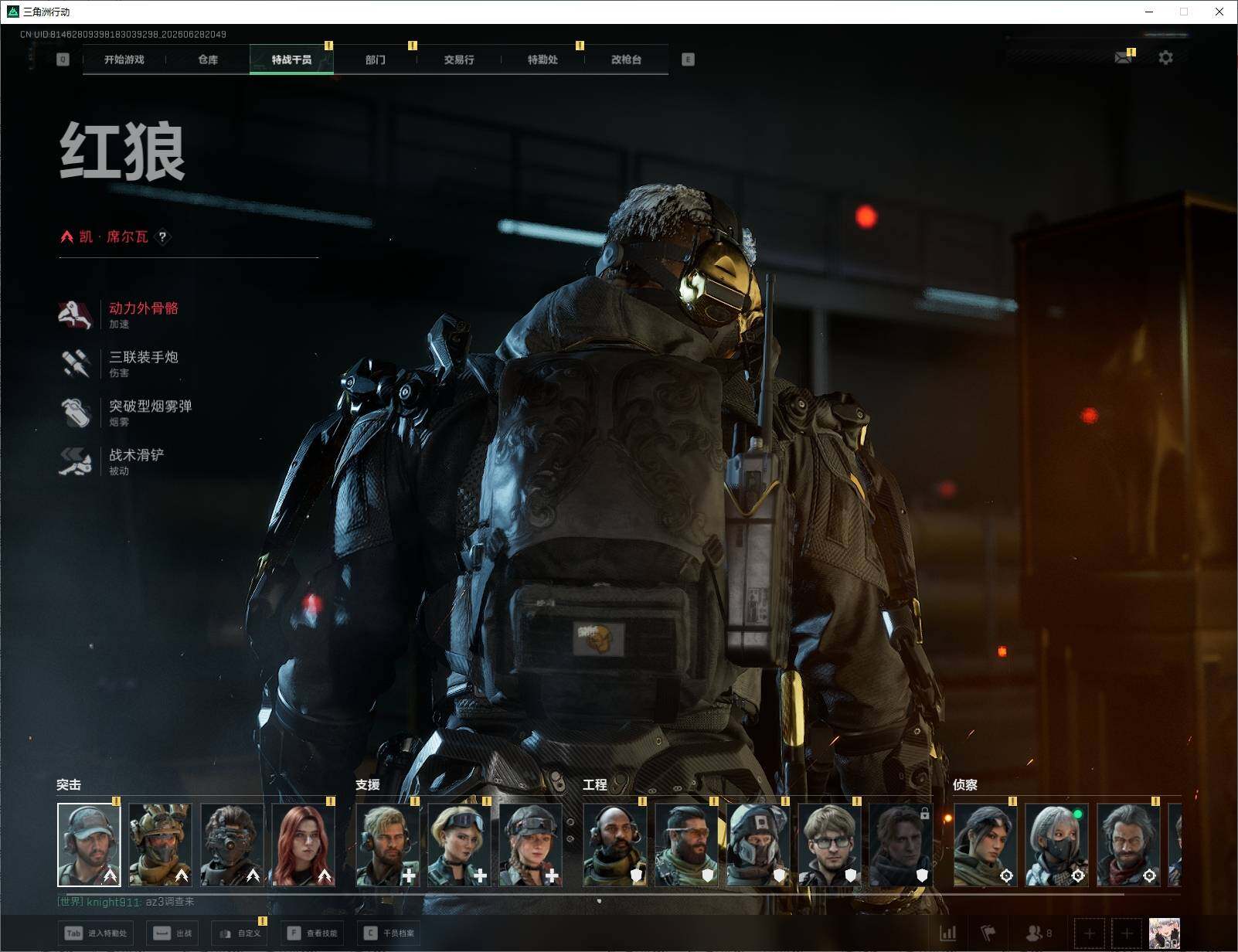
Task: Click the 侦察 category heading
Action: 965,785
